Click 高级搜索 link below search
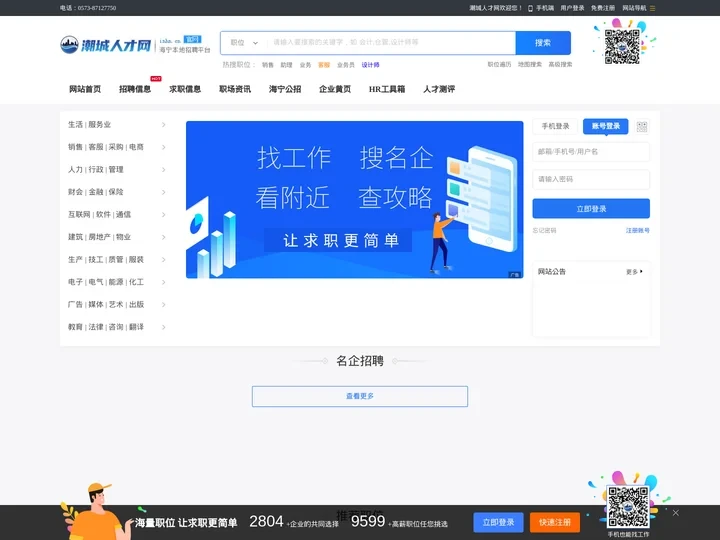Image resolution: width=720 pixels, height=540 pixels. coord(560,65)
